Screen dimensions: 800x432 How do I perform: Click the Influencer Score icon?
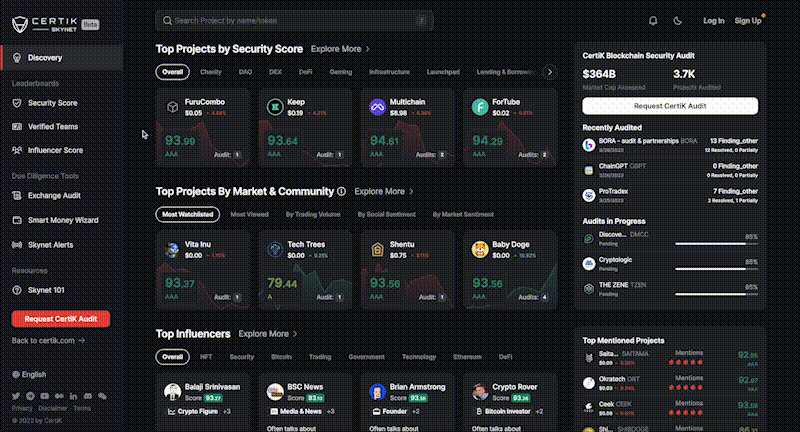pyautogui.click(x=17, y=150)
